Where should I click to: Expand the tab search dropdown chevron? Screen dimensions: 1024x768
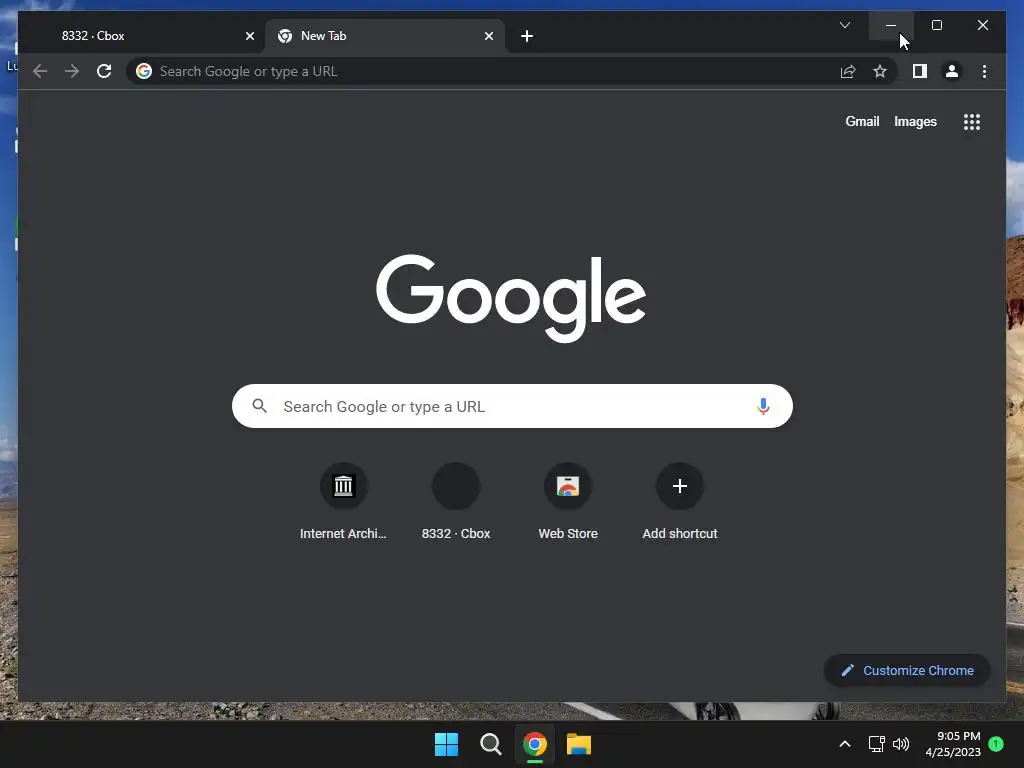844,25
